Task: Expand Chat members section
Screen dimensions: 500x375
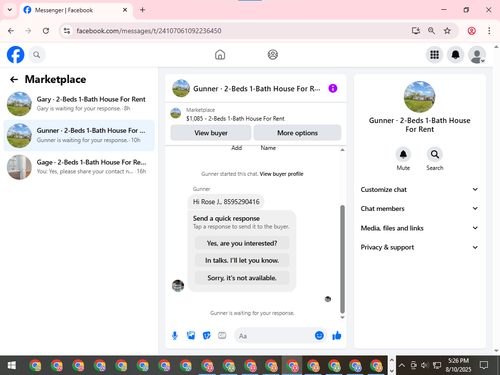Action: tap(419, 209)
